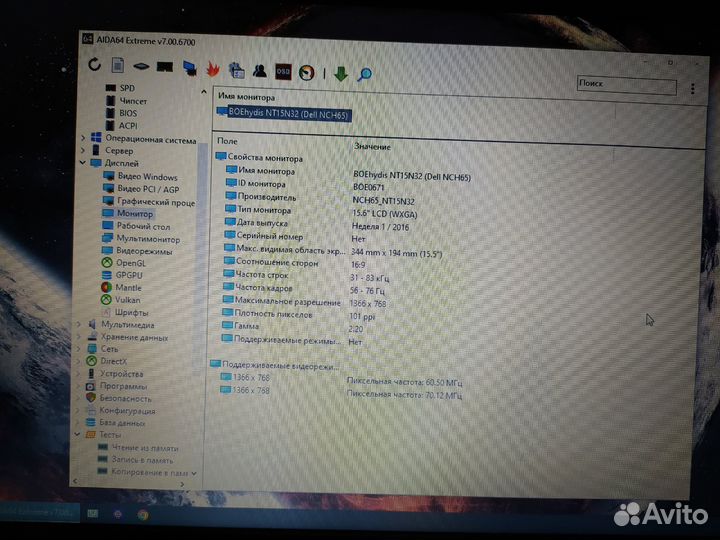720x540 pixels.
Task: Open the memory benchmark toolbar icon
Action: [165, 67]
